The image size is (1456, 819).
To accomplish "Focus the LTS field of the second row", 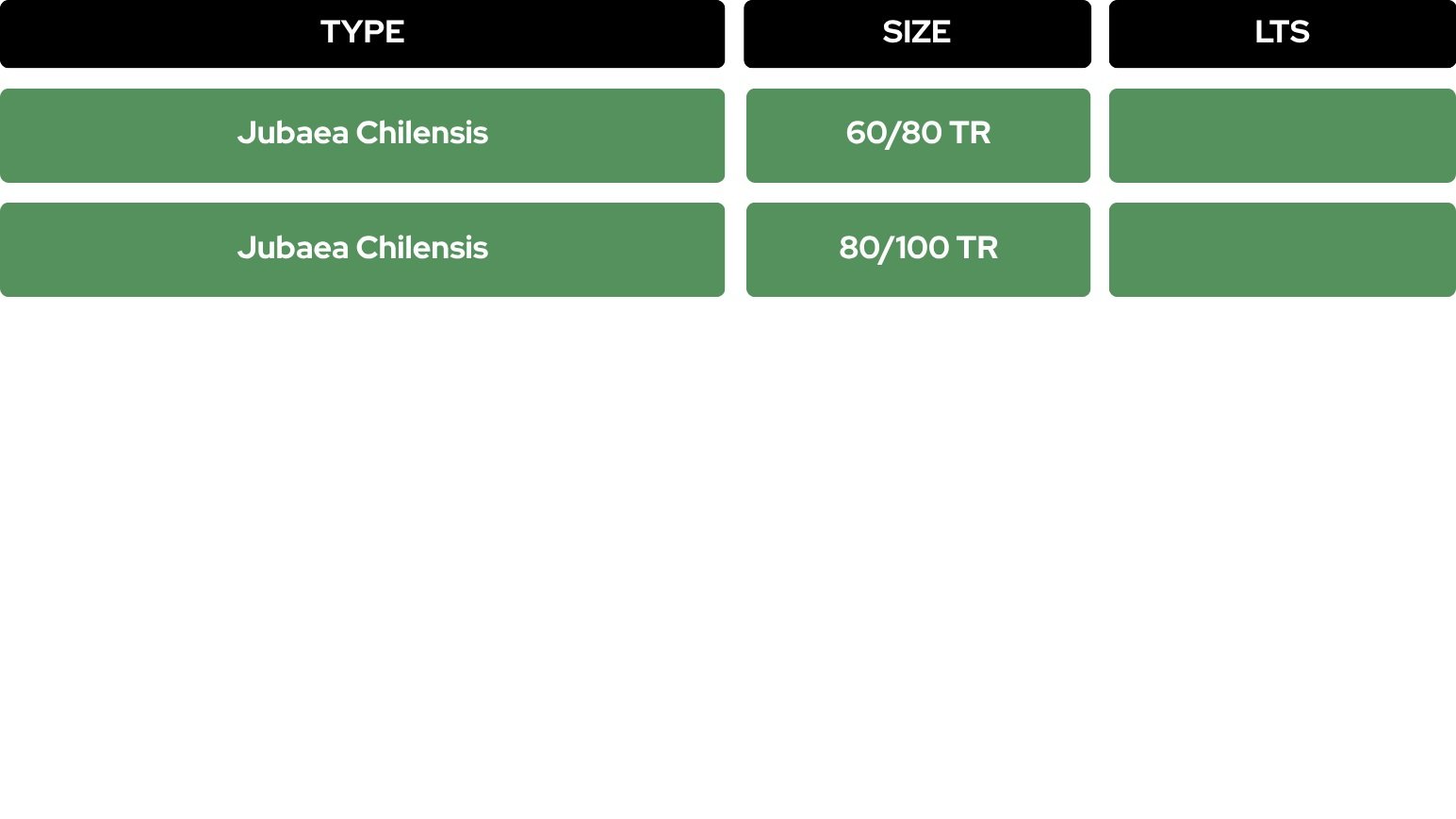I will pyautogui.click(x=1283, y=250).
